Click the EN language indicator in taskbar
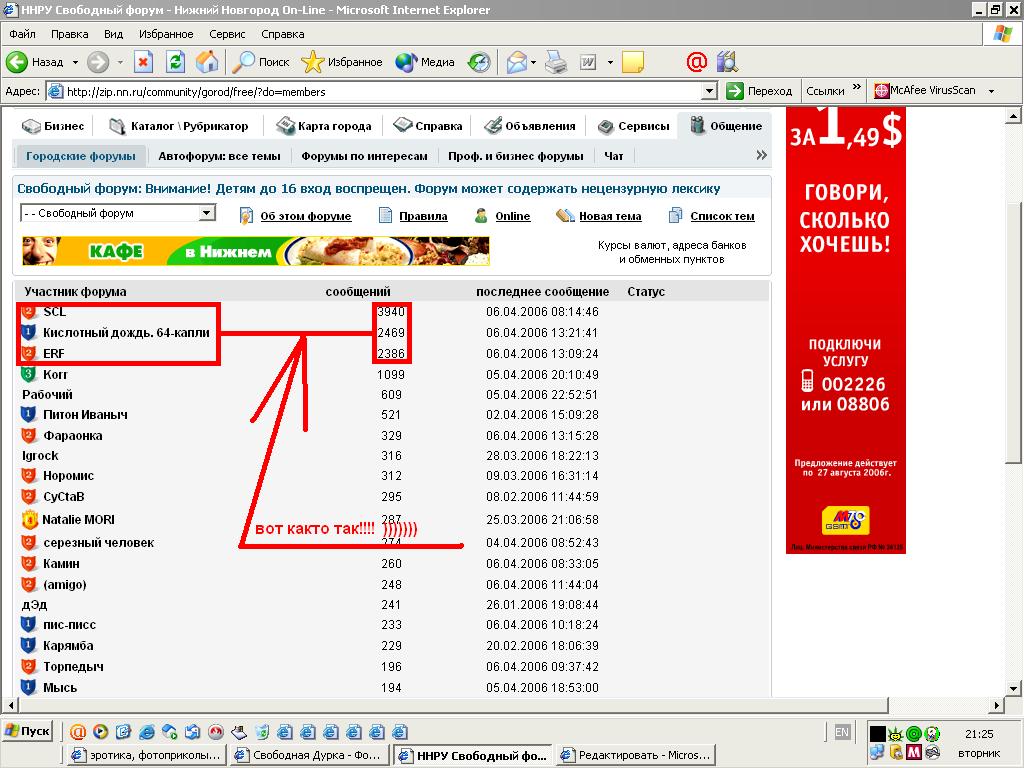 pyautogui.click(x=842, y=732)
